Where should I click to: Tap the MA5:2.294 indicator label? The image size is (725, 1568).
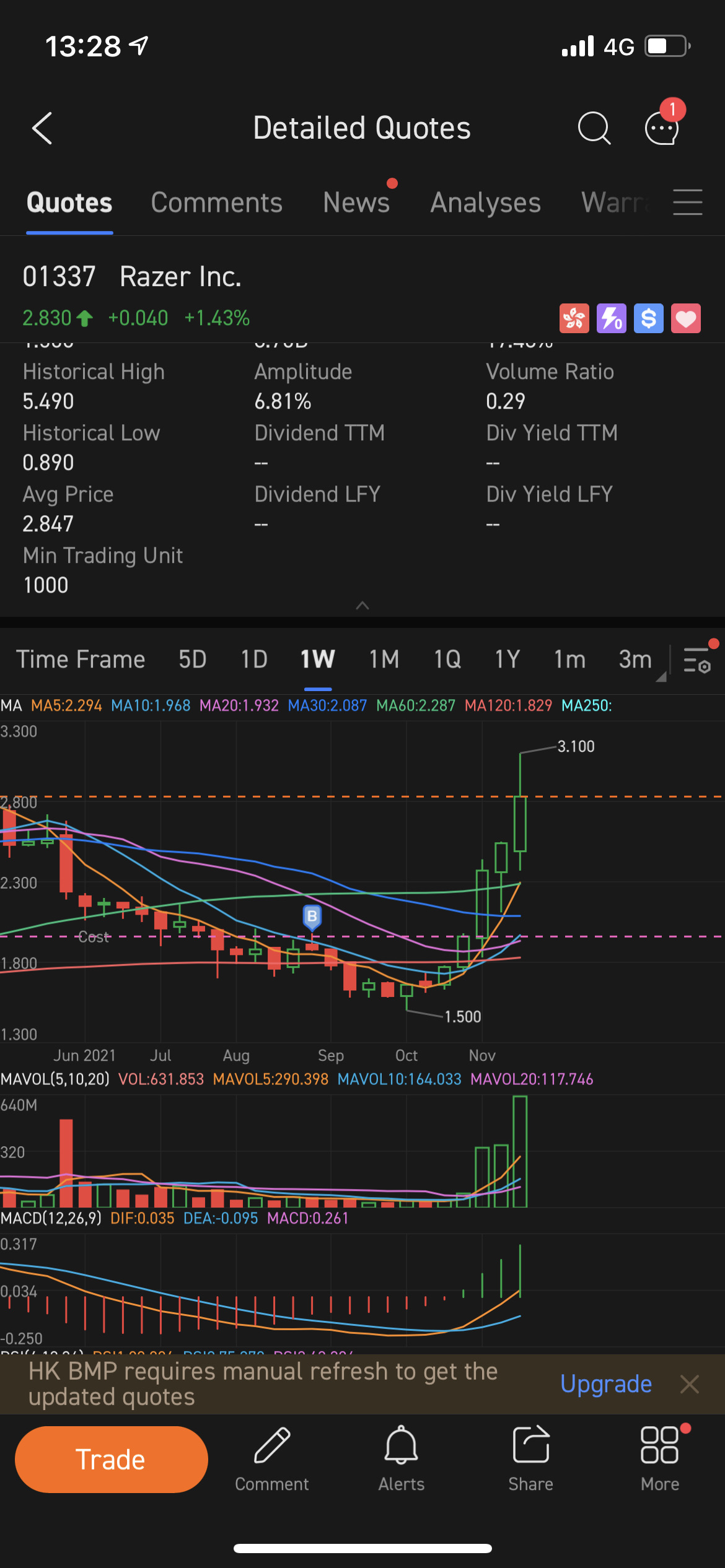[66, 705]
